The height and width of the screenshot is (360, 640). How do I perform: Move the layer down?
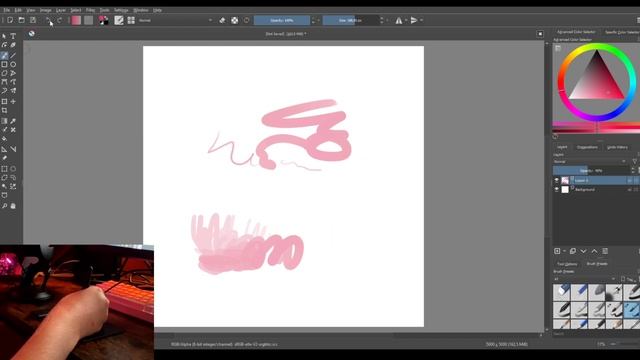tap(584, 251)
